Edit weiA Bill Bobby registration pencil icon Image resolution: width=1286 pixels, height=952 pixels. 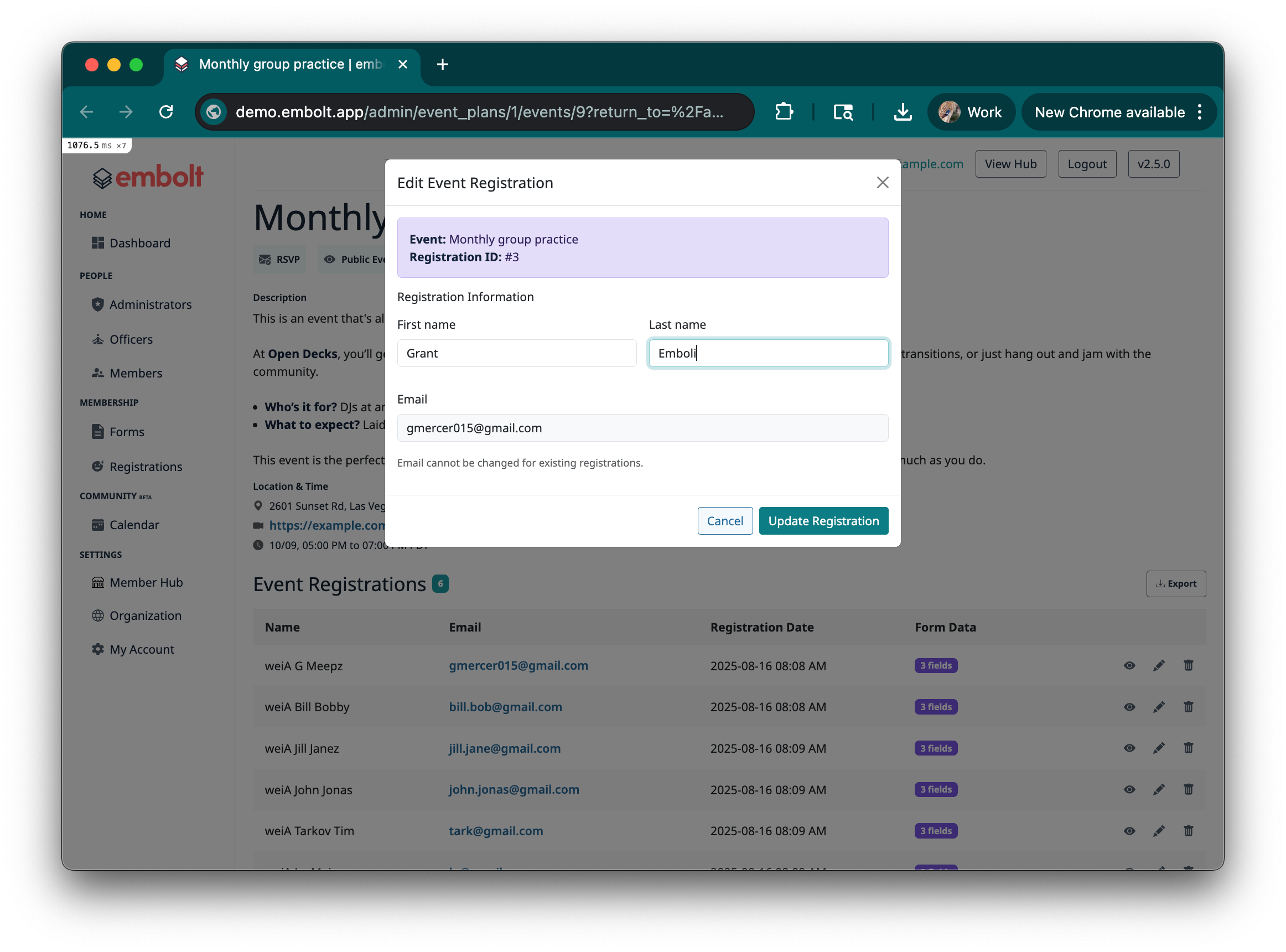coord(1159,707)
